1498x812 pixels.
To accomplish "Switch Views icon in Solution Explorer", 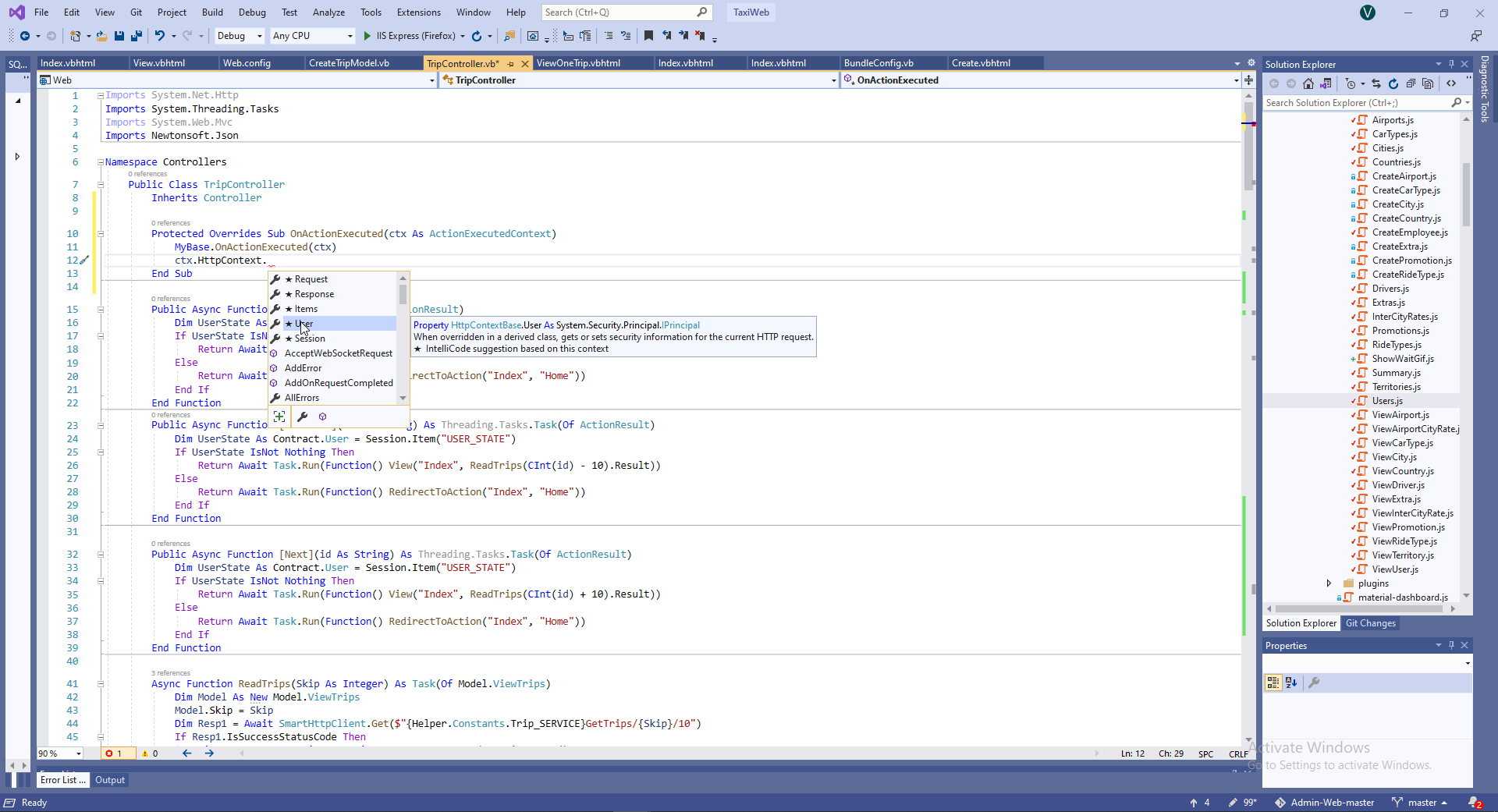I will 1326,83.
